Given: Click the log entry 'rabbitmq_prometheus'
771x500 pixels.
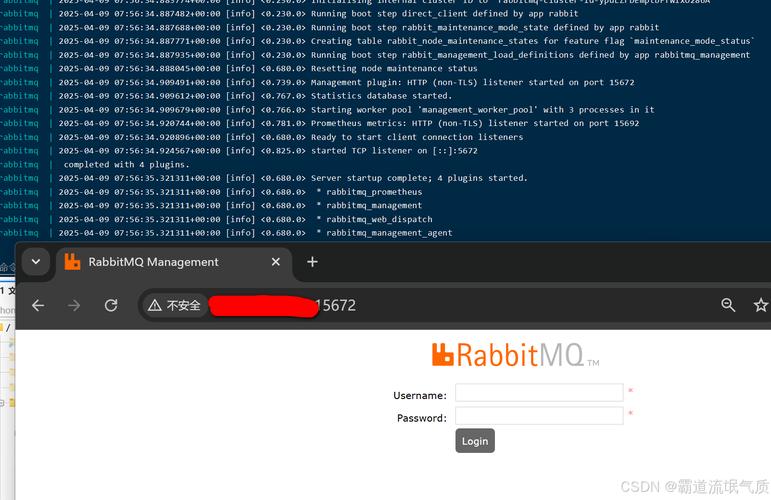Looking at the screenshot, I should [374, 192].
